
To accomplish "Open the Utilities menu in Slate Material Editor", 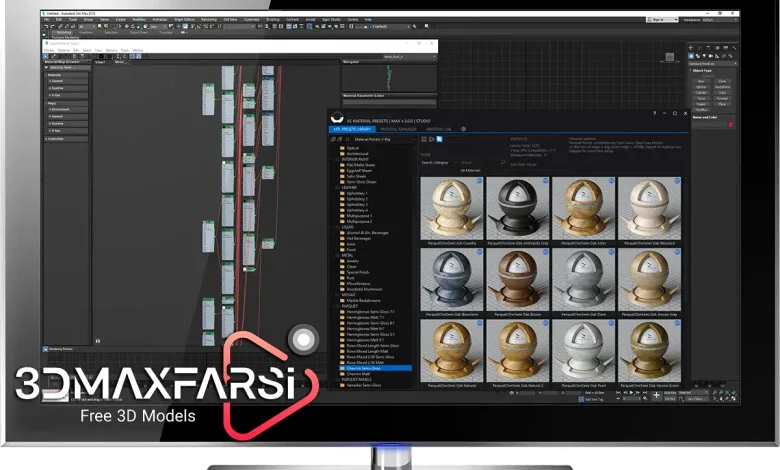I will point(137,50).
